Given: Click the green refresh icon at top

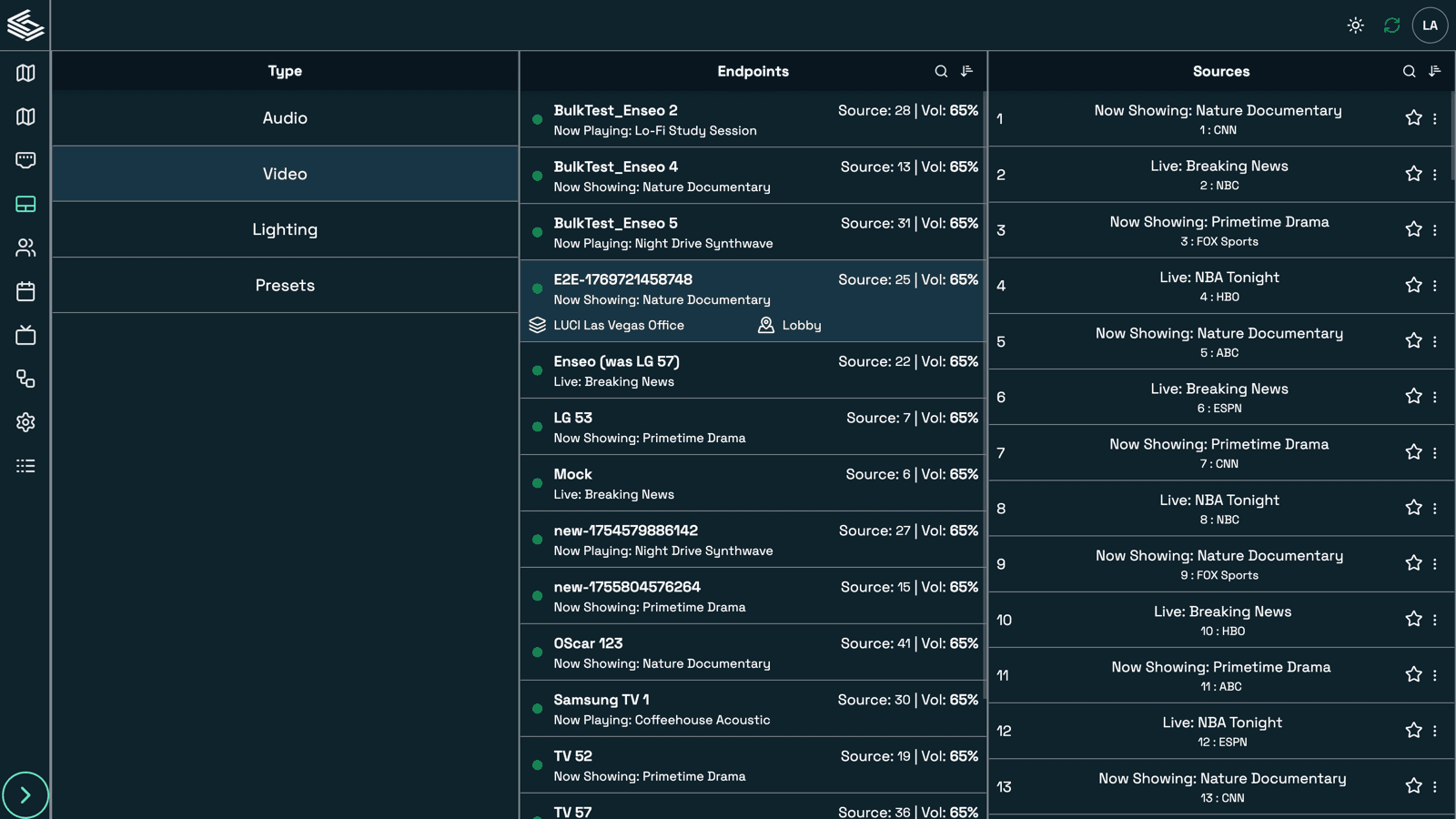Looking at the screenshot, I should point(1391,25).
